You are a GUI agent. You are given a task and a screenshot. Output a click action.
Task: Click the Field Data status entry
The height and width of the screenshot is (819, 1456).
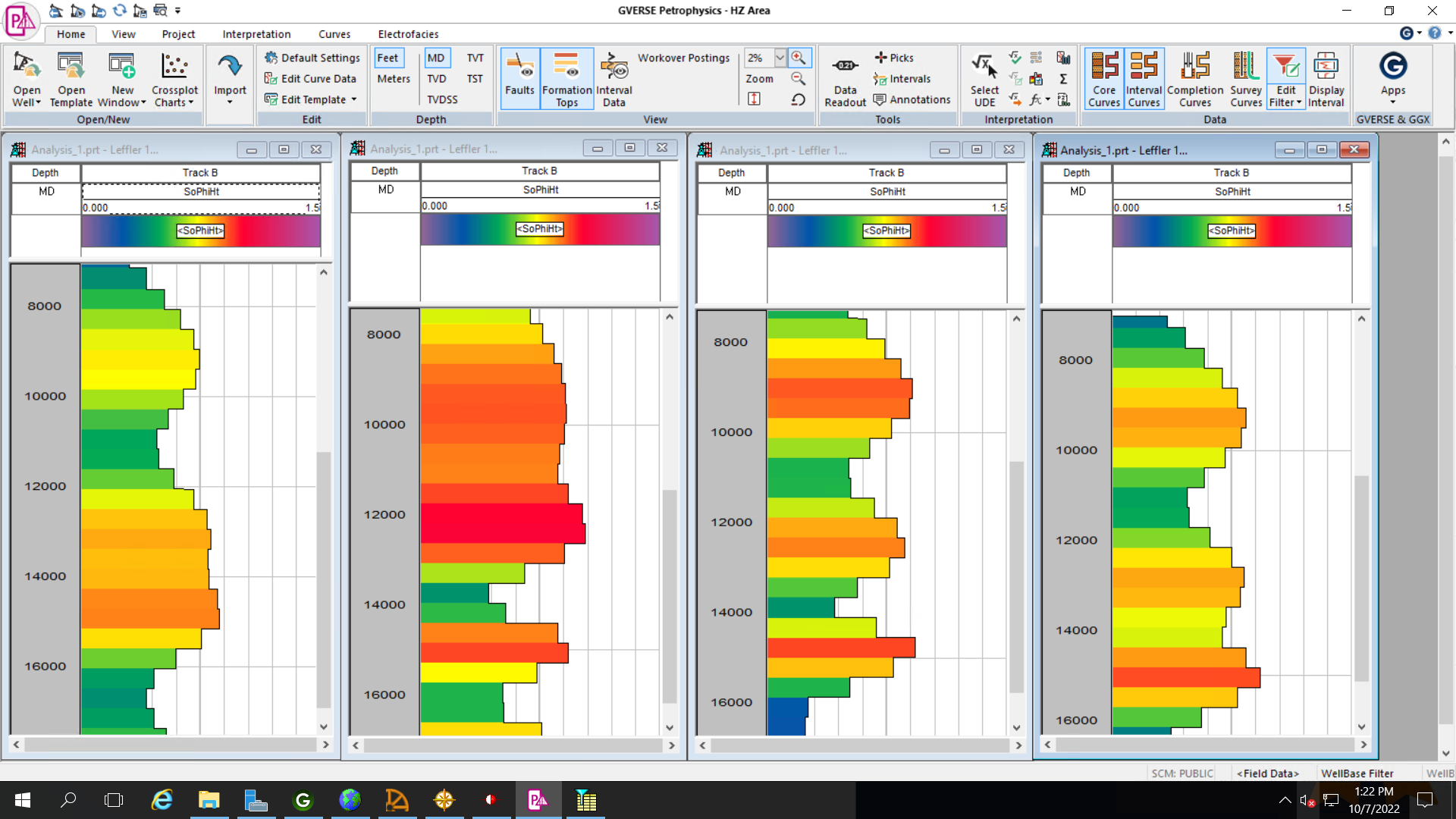tap(1267, 773)
